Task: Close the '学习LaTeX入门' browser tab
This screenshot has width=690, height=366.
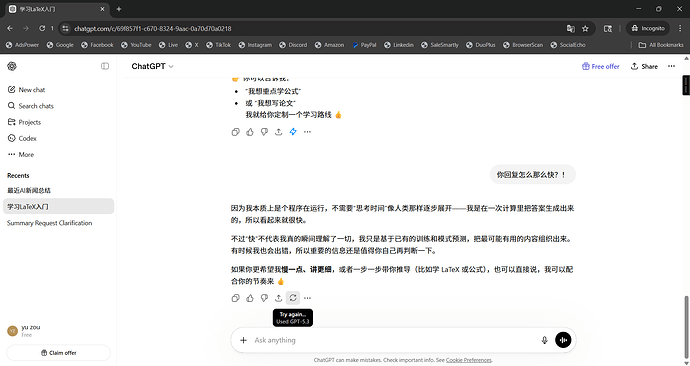Action: click(103, 9)
